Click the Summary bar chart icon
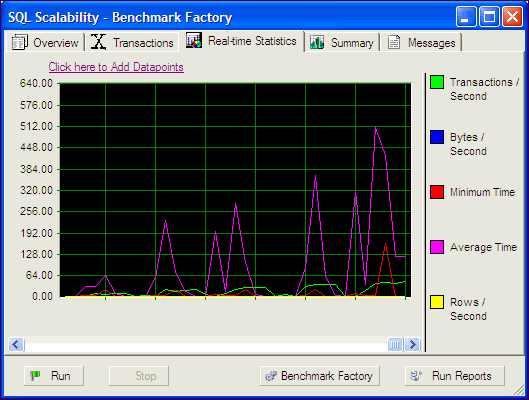The image size is (529, 400). click(x=317, y=42)
